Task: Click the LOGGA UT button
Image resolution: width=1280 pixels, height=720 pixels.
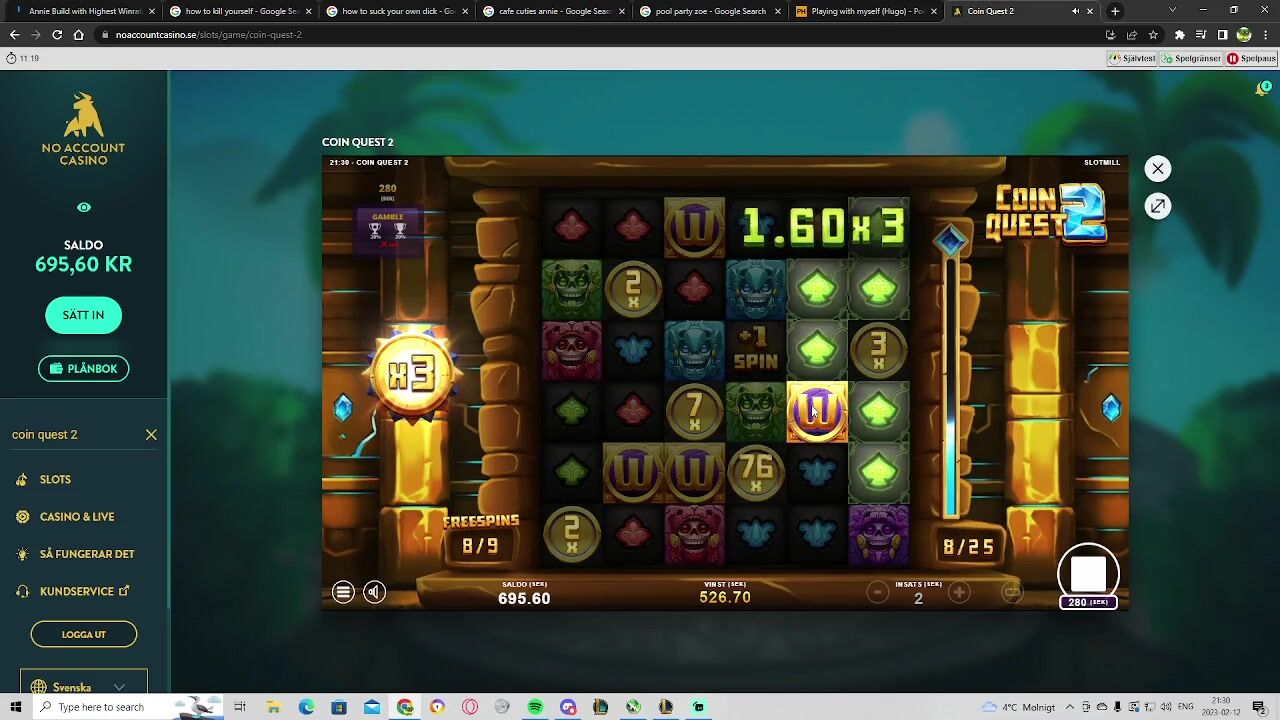Action: click(84, 634)
